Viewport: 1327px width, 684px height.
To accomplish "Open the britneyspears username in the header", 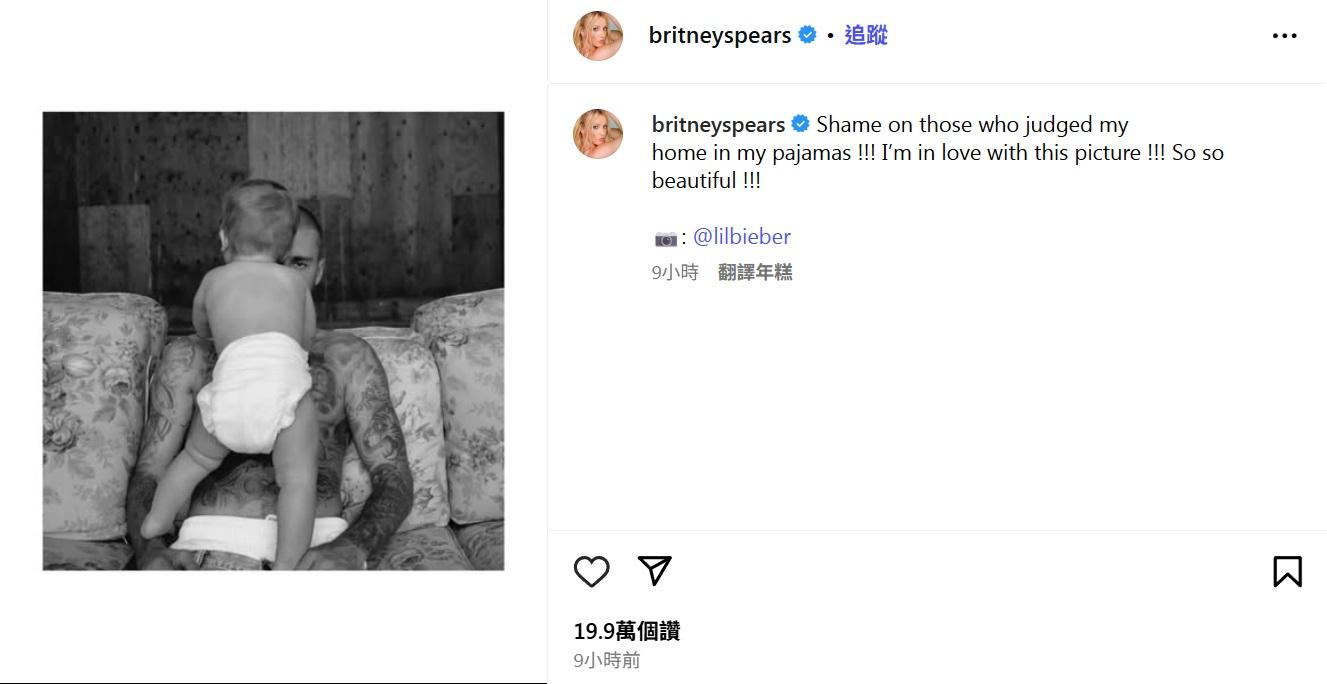I will pos(720,36).
